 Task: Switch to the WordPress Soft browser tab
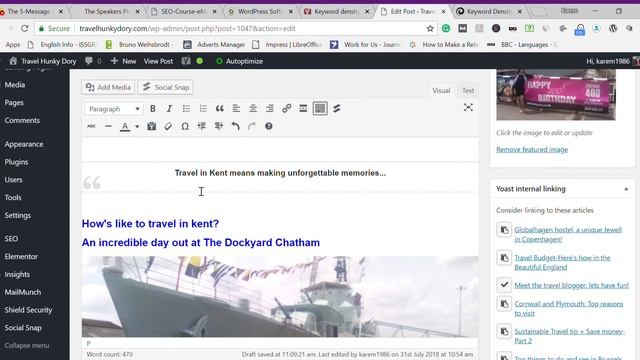pyautogui.click(x=260, y=11)
